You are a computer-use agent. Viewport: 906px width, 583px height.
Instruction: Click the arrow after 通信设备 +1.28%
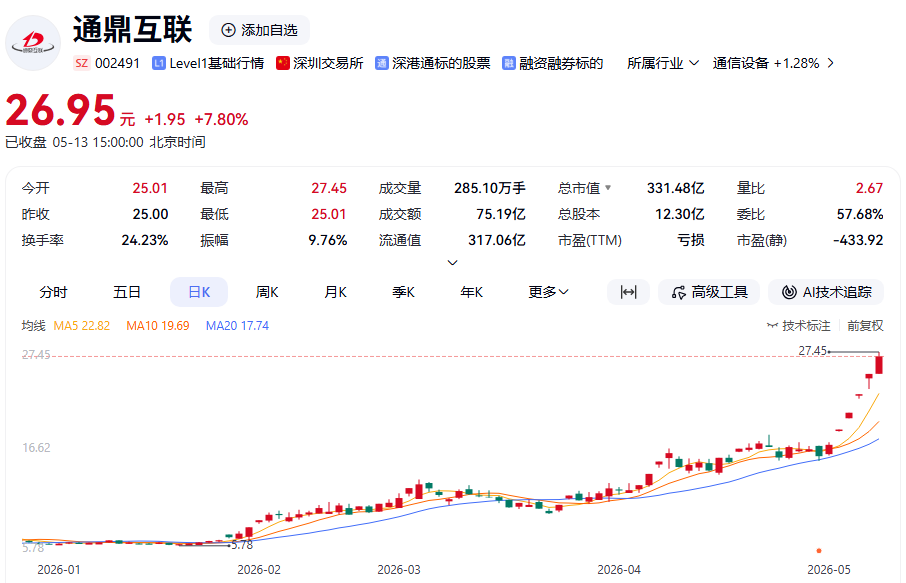tap(830, 63)
